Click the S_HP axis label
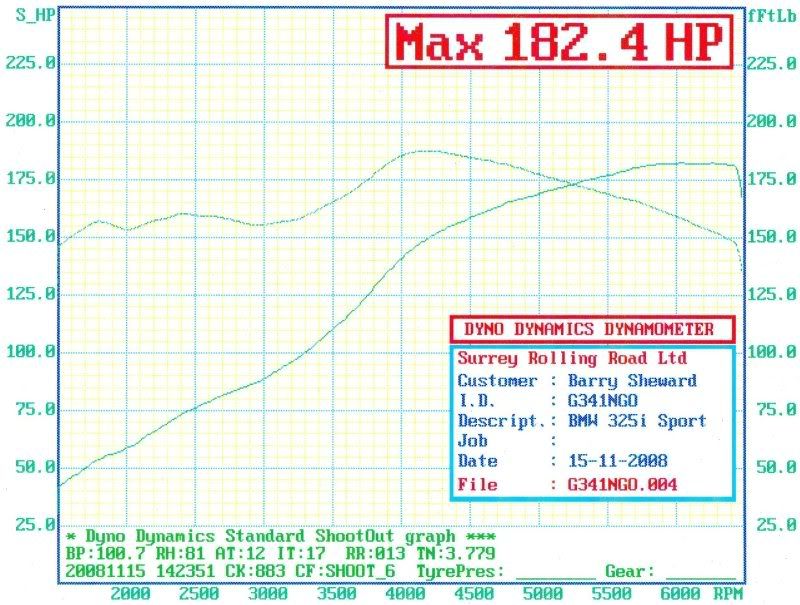Viewport: 800px width, 605px height. pos(22,13)
